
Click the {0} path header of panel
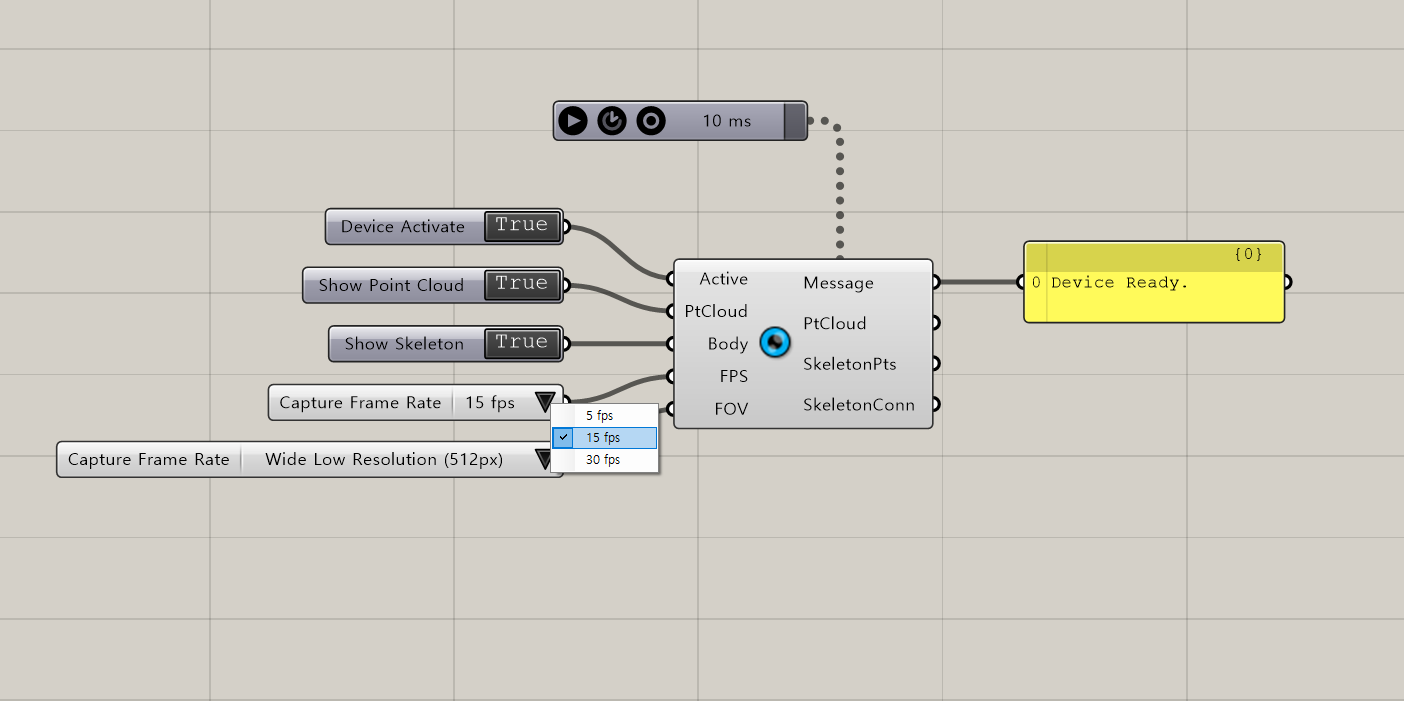(1248, 255)
